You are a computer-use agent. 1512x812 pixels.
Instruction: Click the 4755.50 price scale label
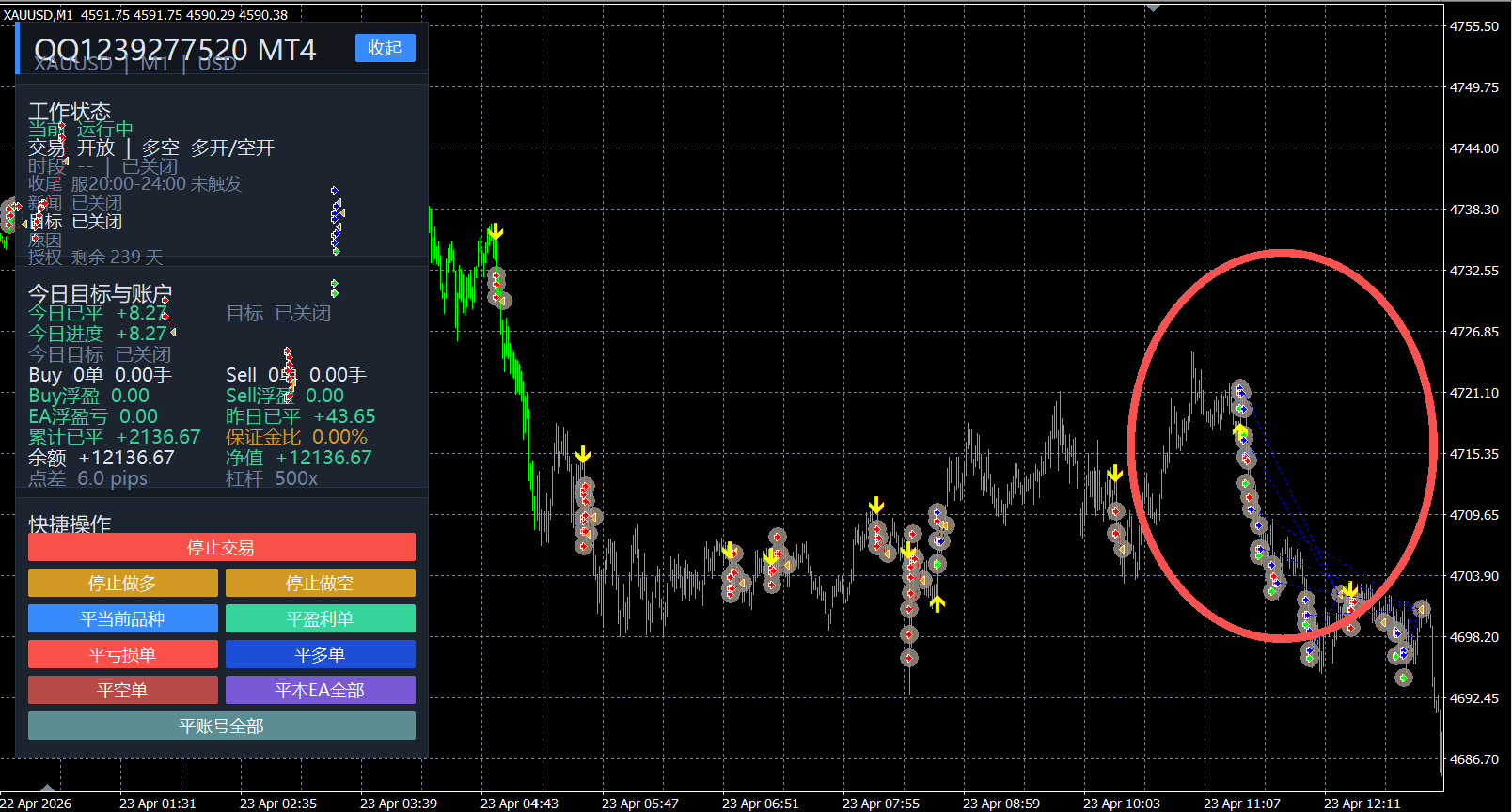pyautogui.click(x=1474, y=26)
